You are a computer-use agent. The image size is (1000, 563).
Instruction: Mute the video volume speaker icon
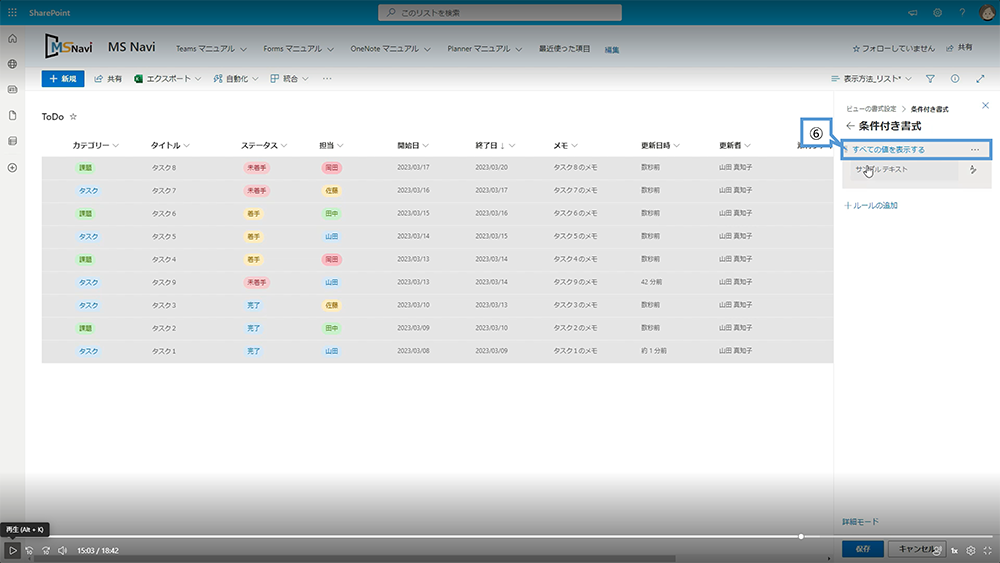[62, 550]
